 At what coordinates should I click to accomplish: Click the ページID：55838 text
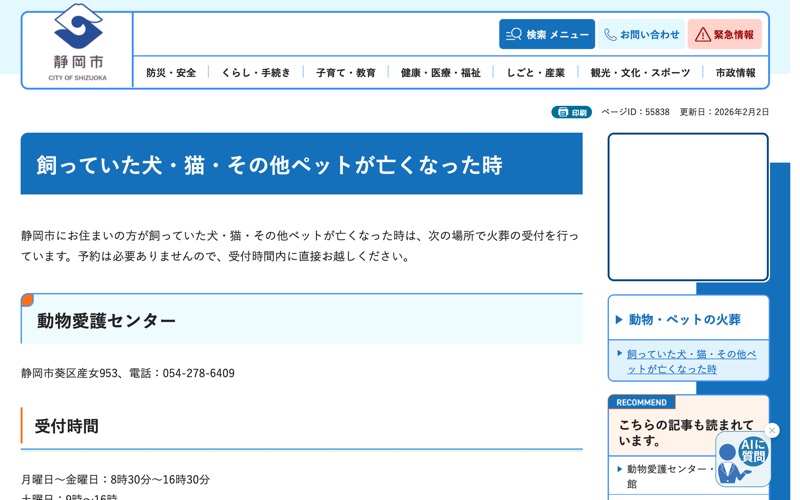click(635, 112)
